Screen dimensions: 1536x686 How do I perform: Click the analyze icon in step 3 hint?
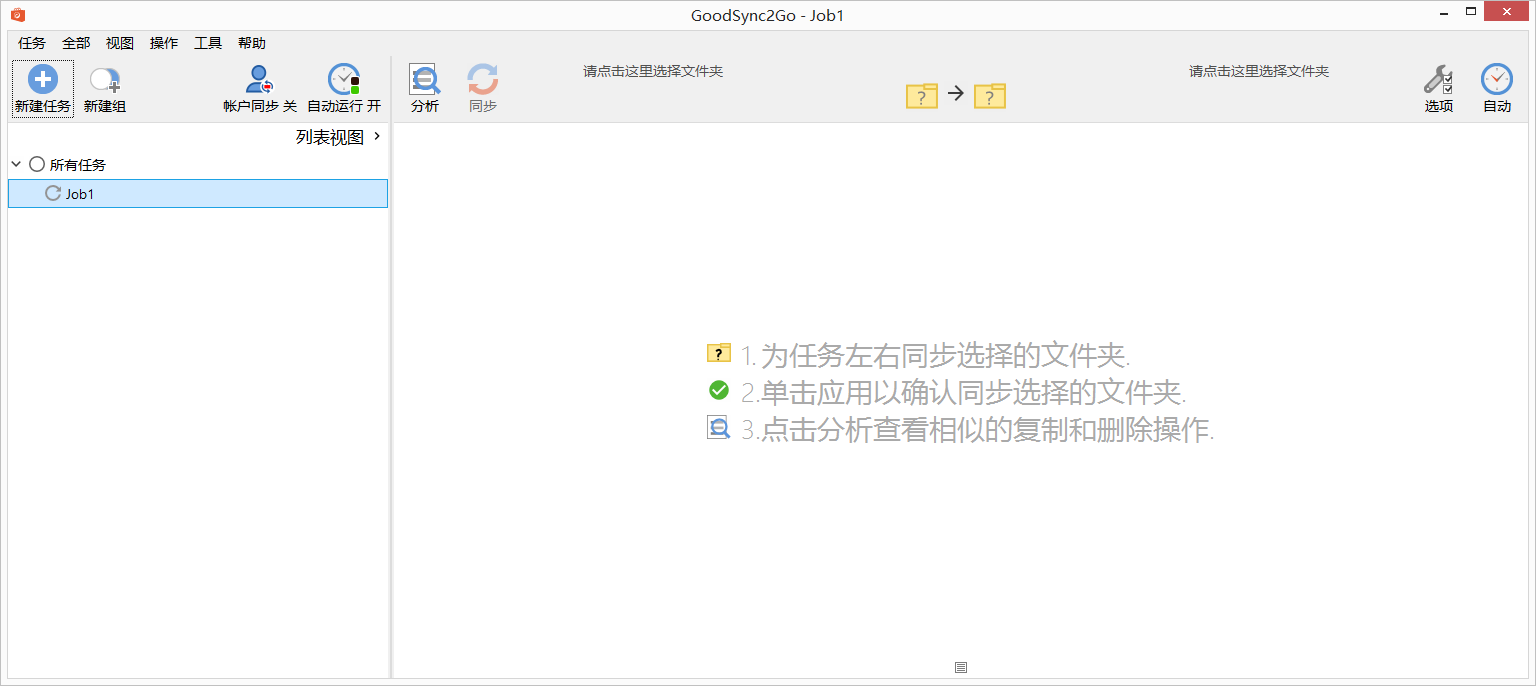point(719,428)
